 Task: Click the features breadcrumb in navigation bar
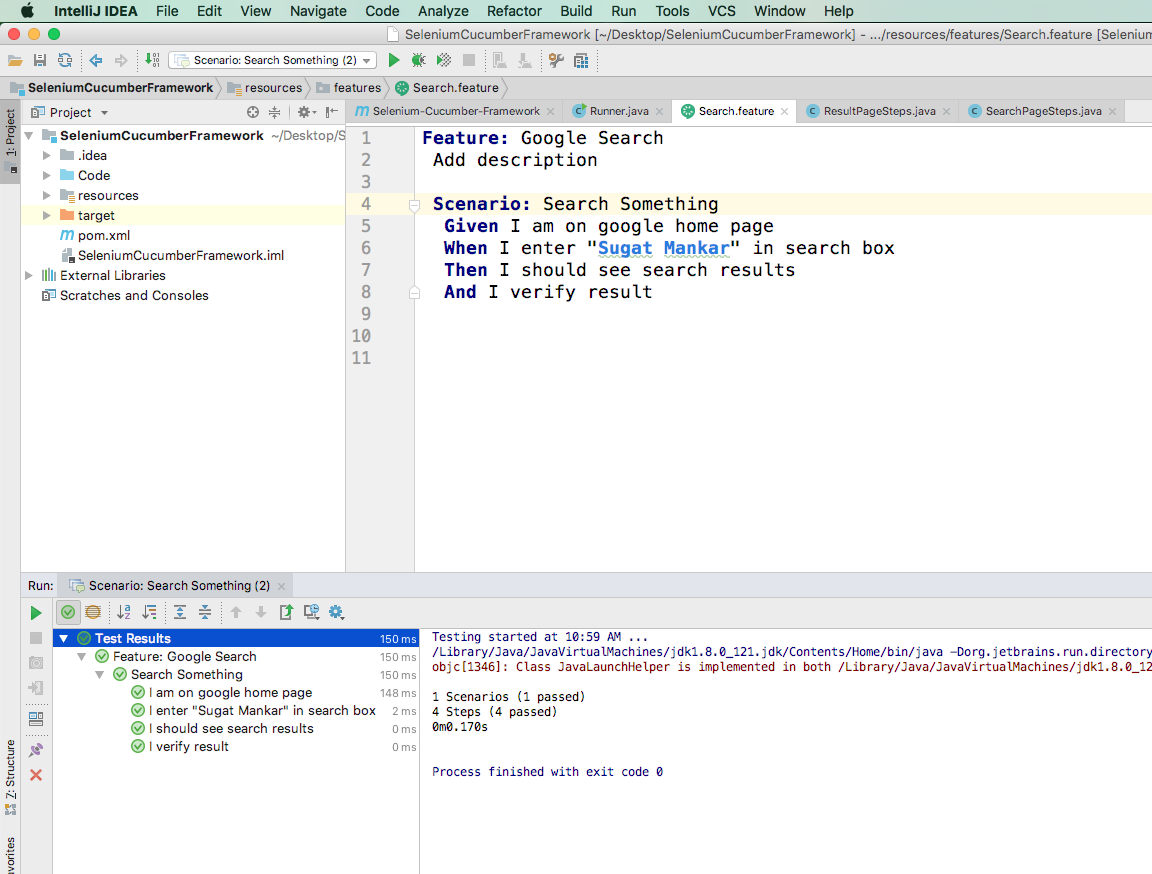357,88
